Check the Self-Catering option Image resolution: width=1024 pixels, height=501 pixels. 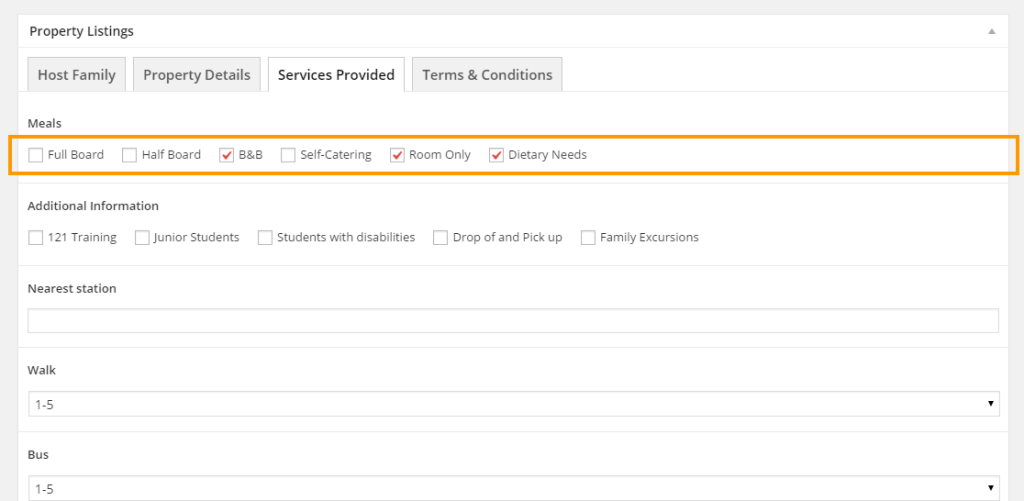click(288, 155)
